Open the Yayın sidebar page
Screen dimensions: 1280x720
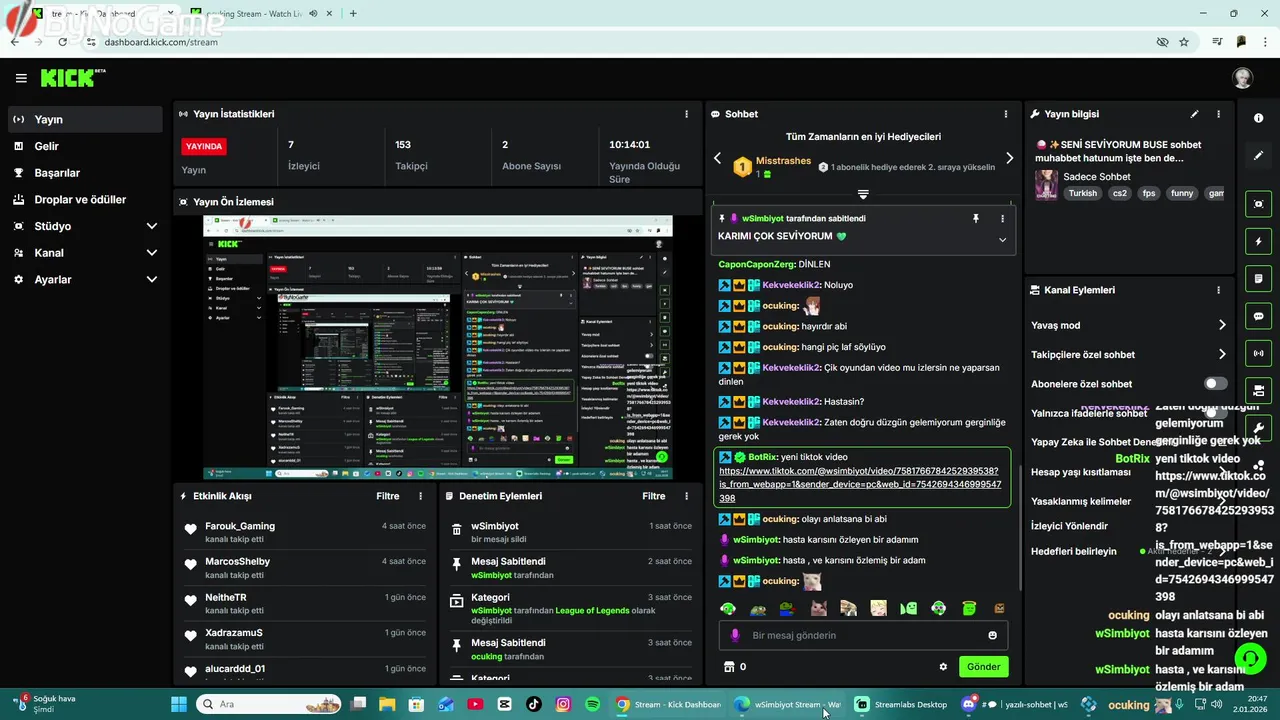tap(85, 119)
